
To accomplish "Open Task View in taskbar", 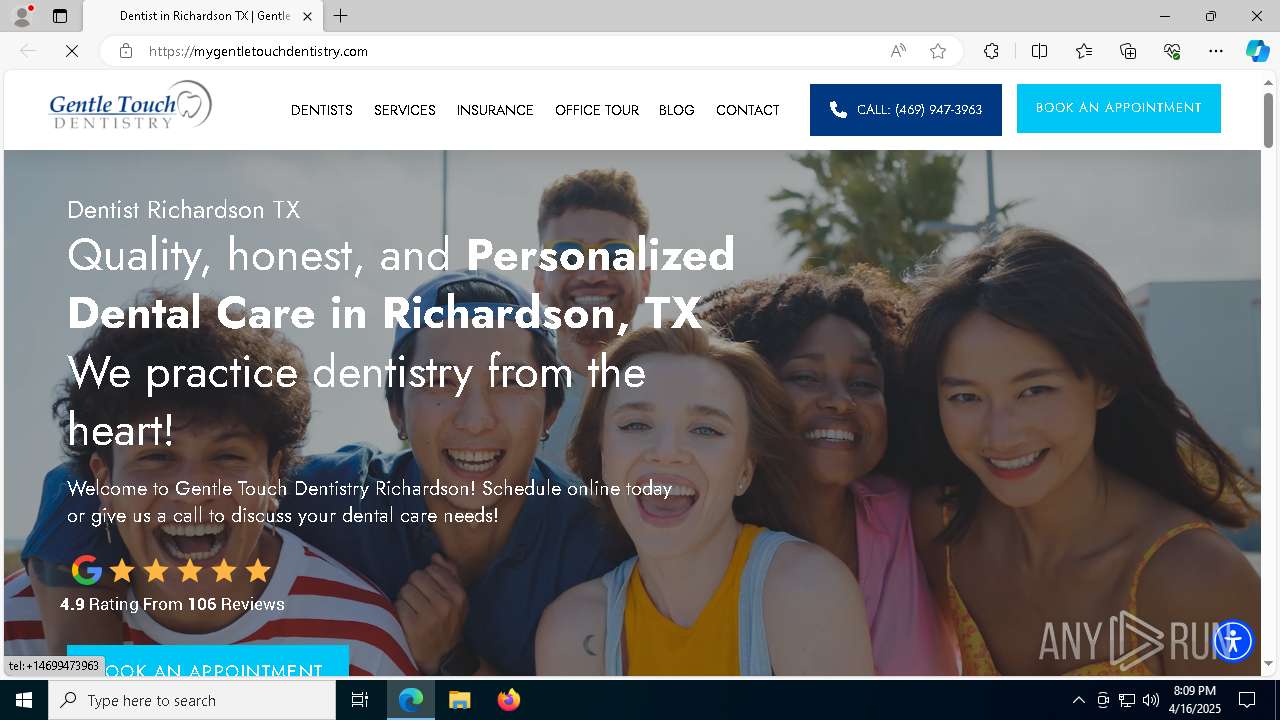I will (360, 700).
